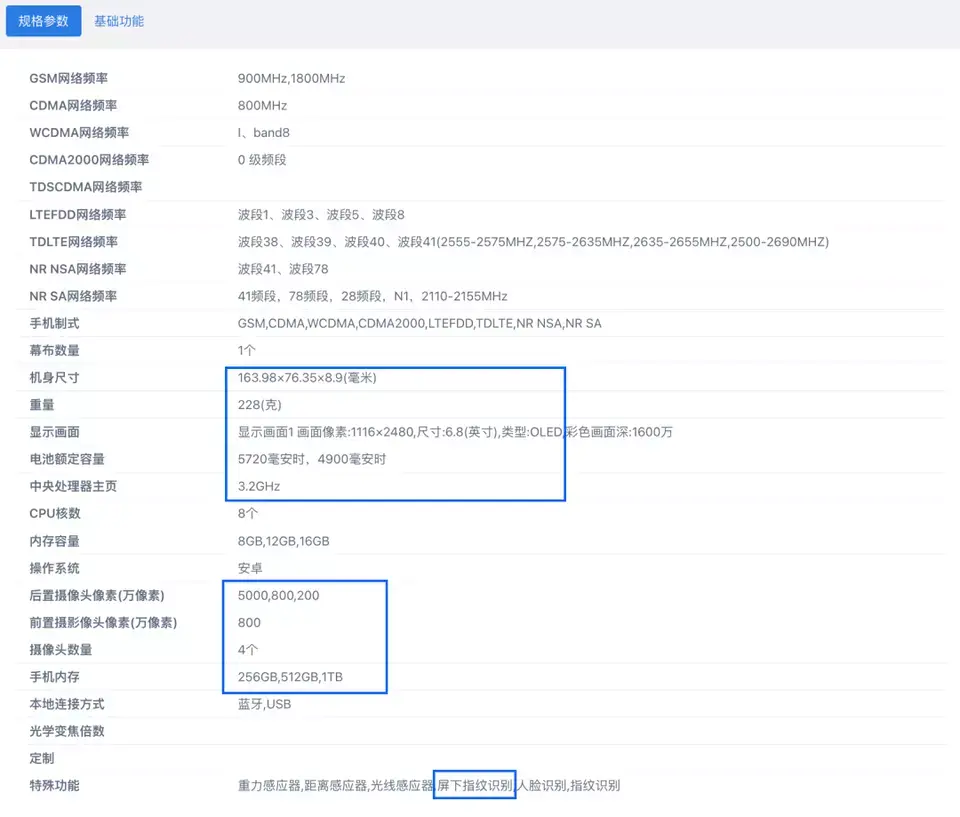Click the 特殊功能 value starting 重力感应器
Screen dimensions: 960x817
tap(429, 785)
